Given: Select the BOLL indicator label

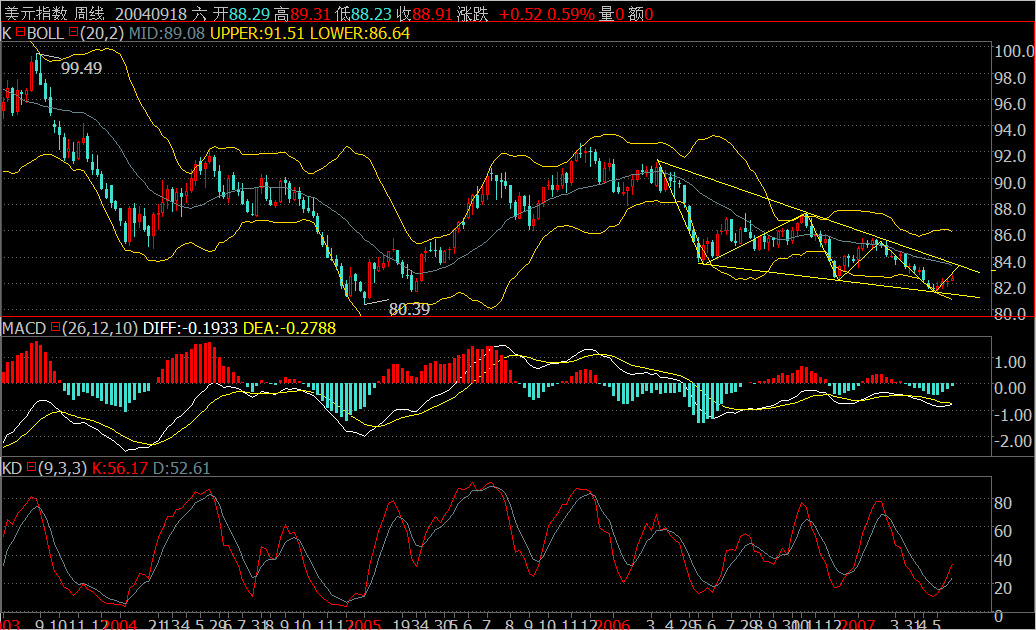Looking at the screenshot, I should point(46,33).
